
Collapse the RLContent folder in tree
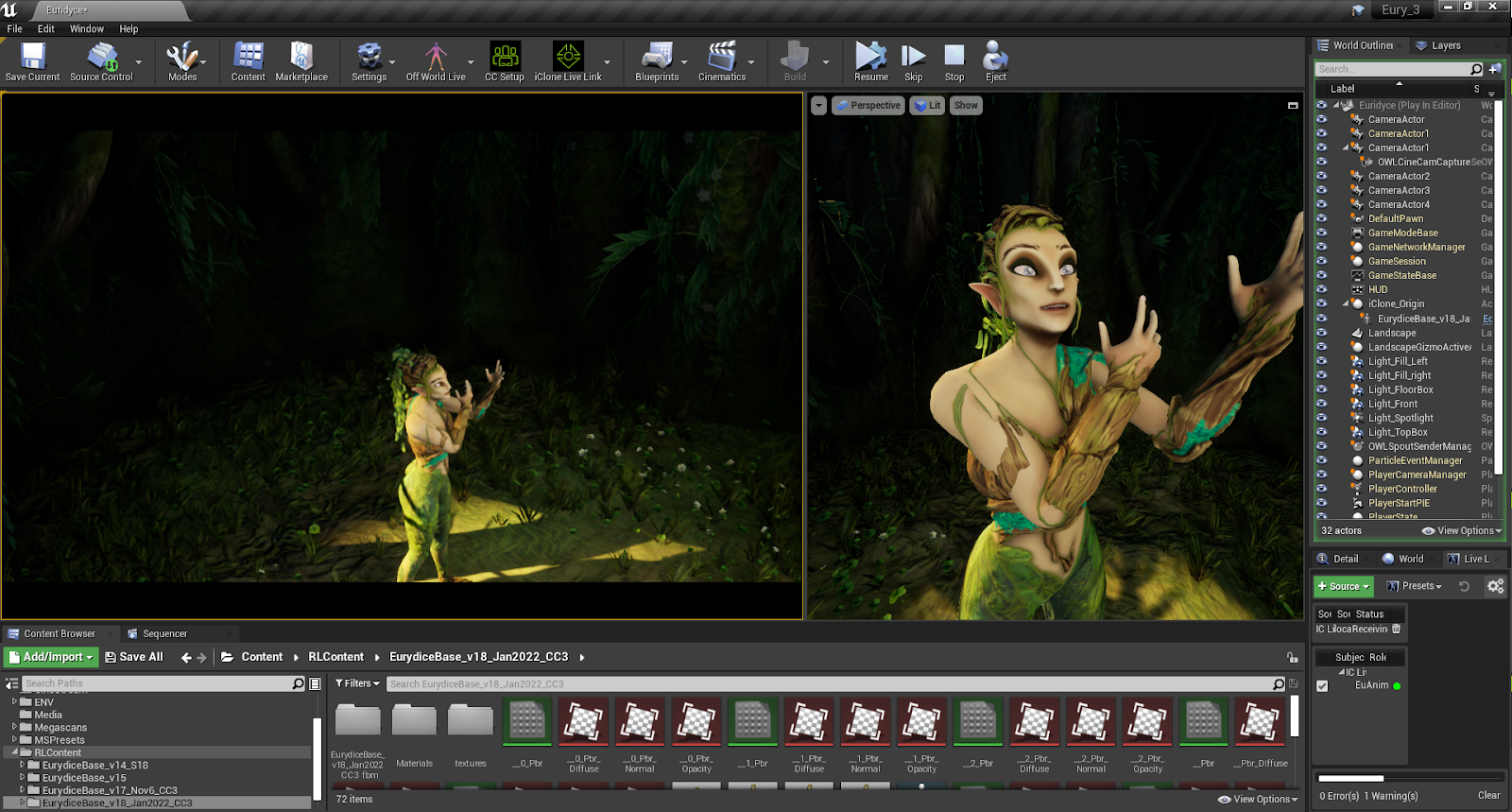[15, 752]
